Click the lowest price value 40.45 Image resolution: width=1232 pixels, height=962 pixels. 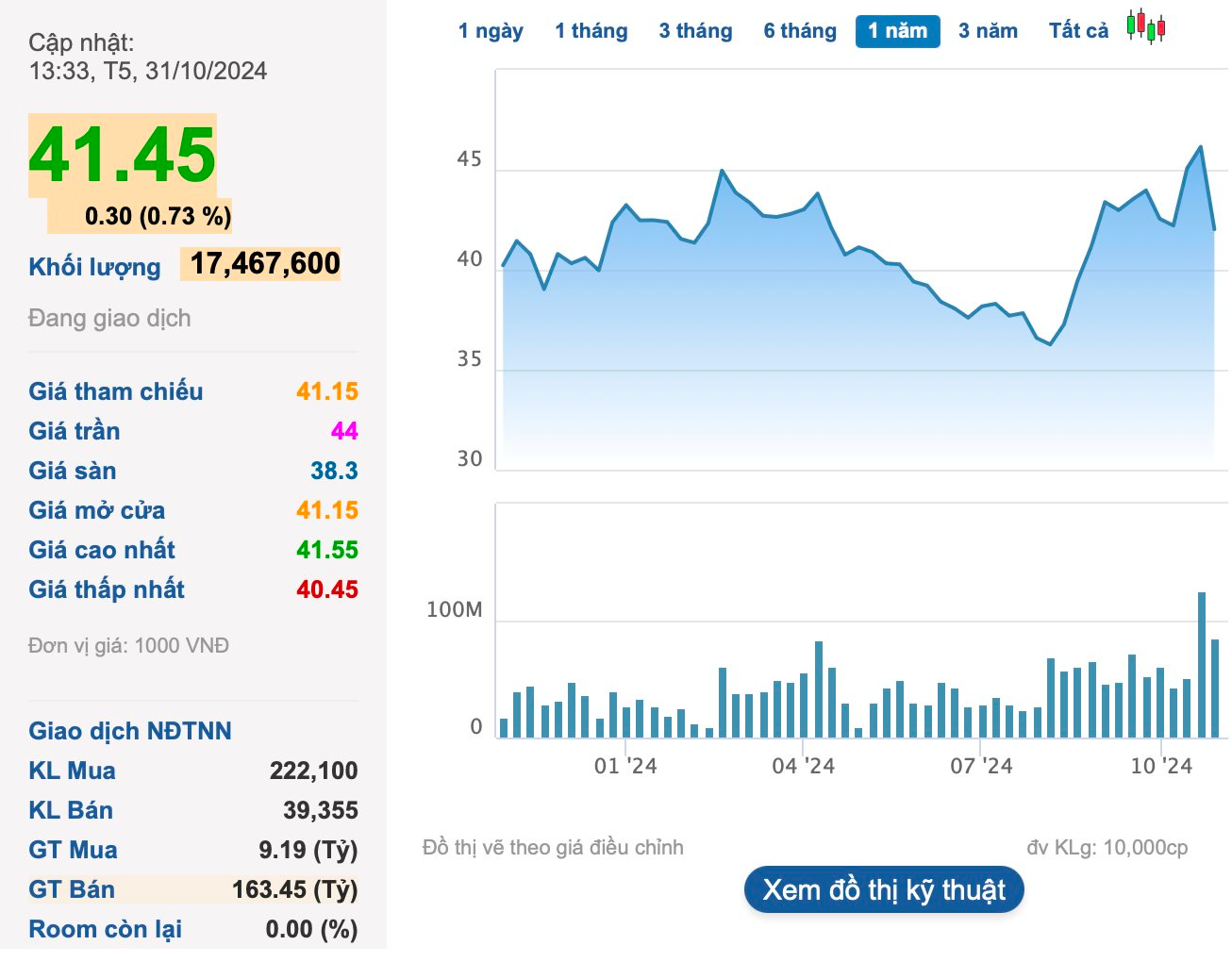coord(327,589)
